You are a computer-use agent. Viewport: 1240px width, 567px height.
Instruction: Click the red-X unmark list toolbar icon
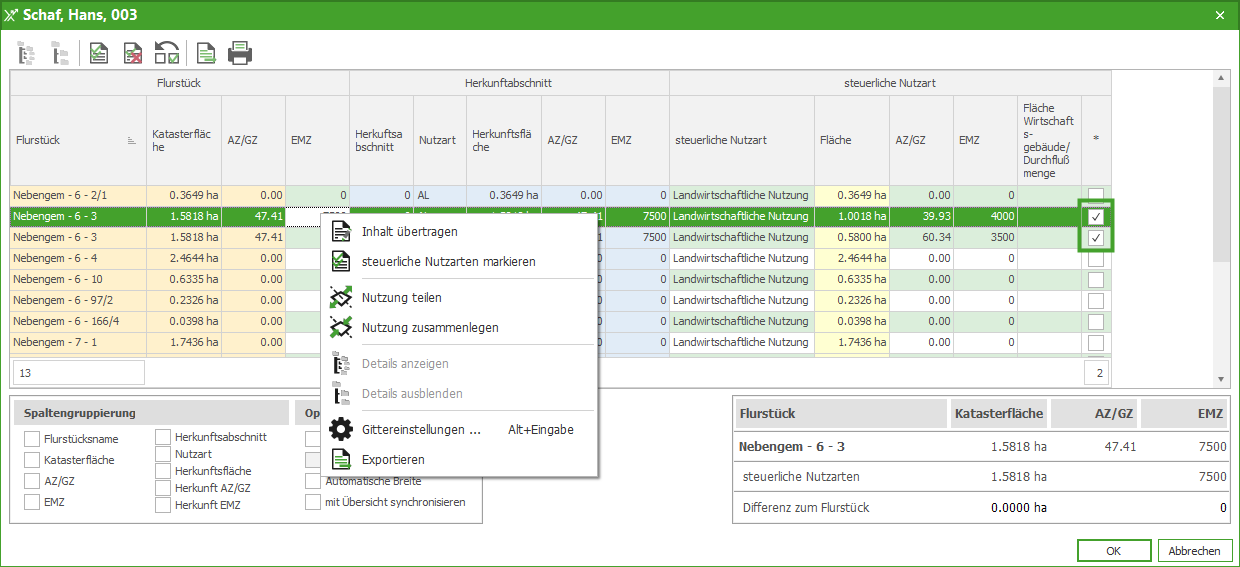tap(133, 52)
